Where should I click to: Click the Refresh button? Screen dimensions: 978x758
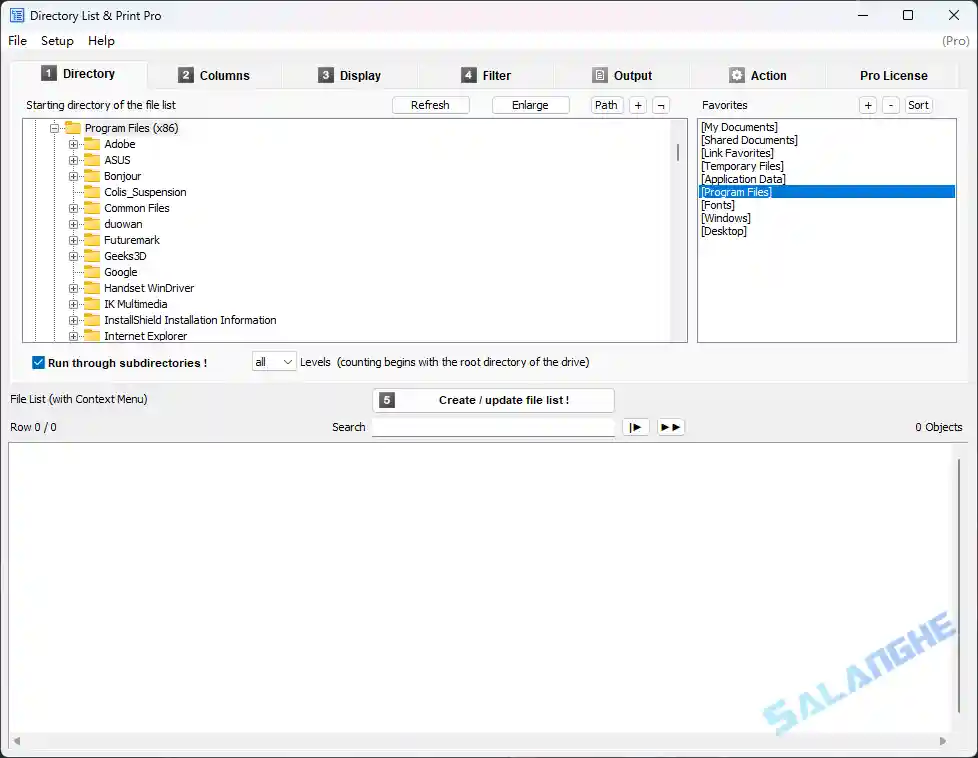(430, 104)
